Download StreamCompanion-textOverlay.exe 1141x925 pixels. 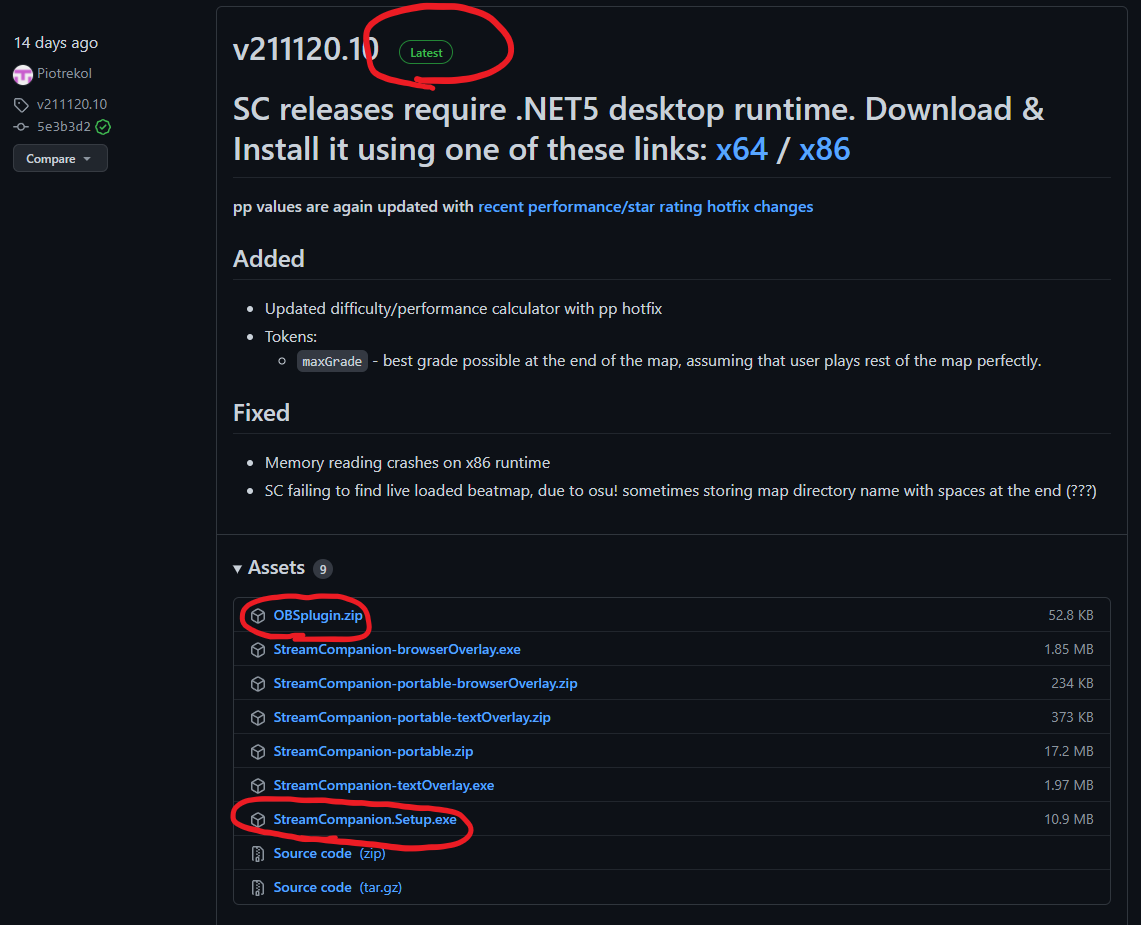383,785
